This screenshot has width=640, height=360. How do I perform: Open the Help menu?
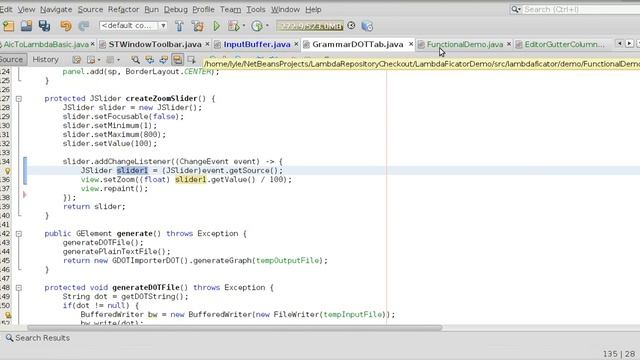pyautogui.click(x=313, y=9)
